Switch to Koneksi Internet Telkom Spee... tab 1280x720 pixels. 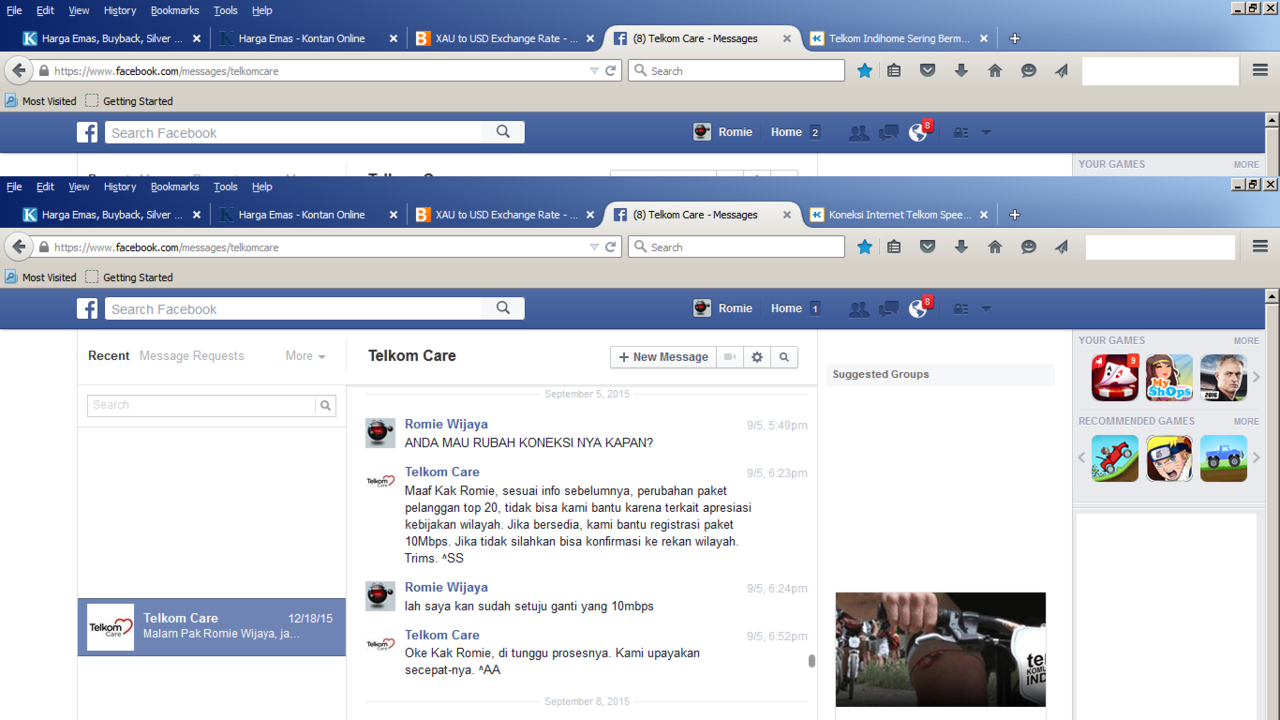click(899, 215)
